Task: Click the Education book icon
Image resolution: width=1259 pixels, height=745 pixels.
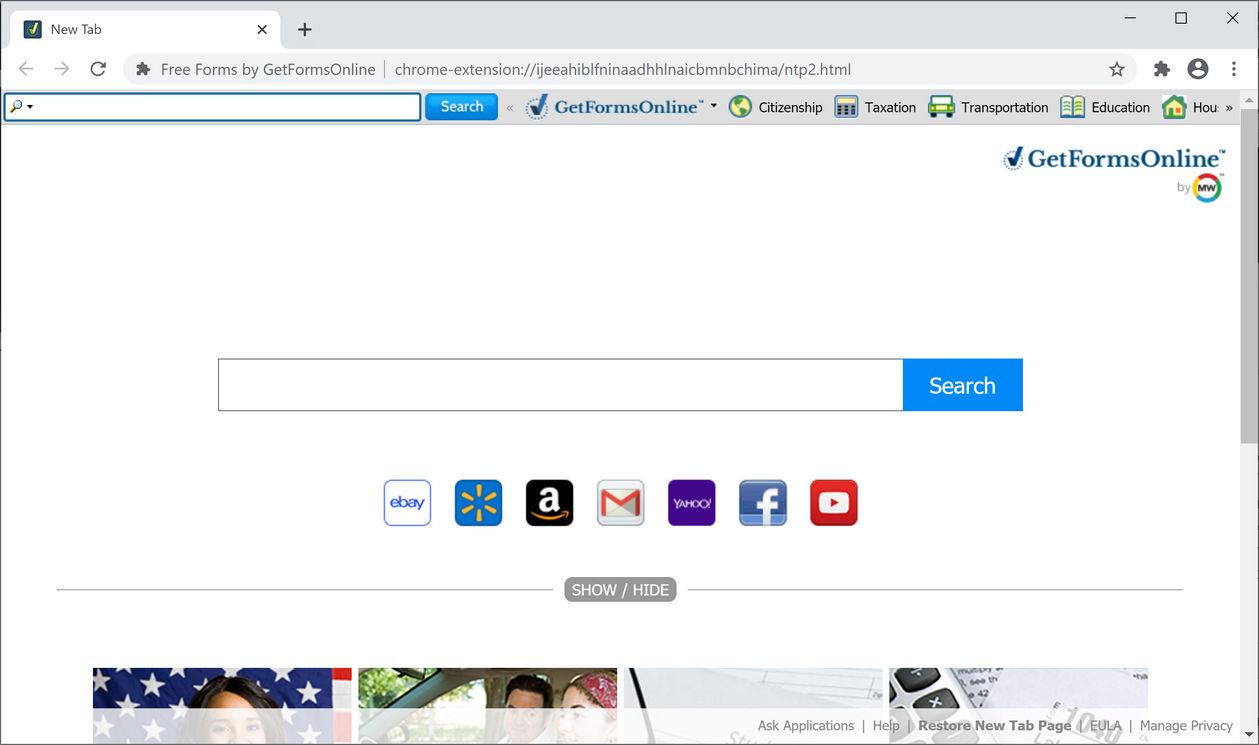Action: point(1073,107)
